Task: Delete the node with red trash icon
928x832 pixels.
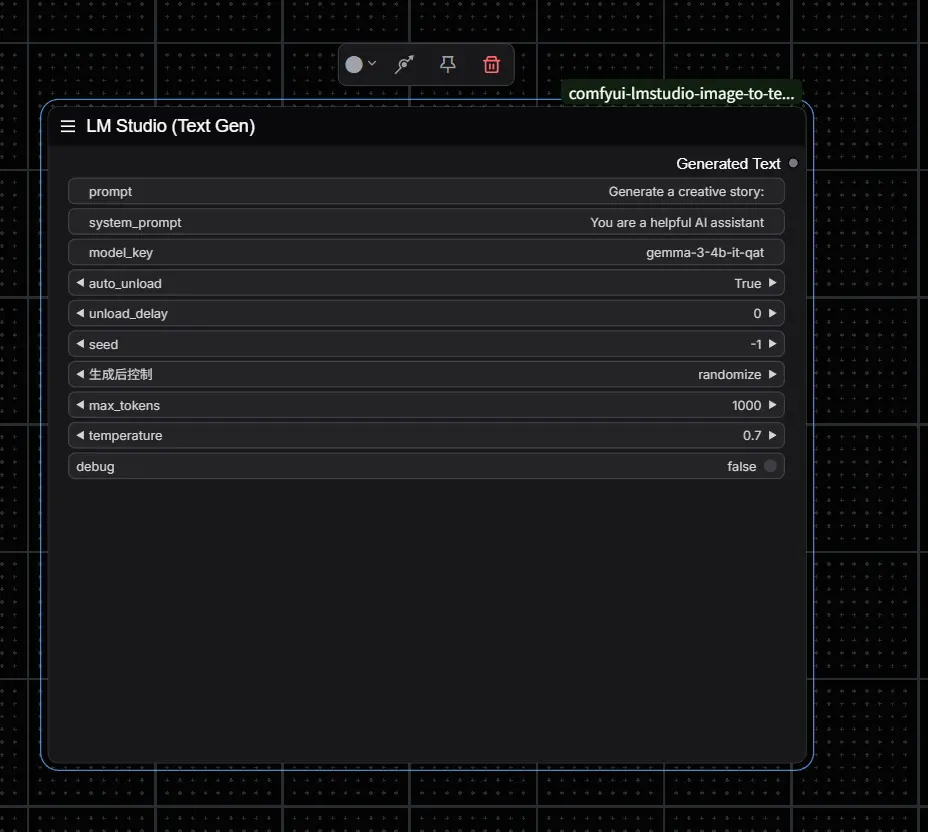Action: (x=491, y=65)
